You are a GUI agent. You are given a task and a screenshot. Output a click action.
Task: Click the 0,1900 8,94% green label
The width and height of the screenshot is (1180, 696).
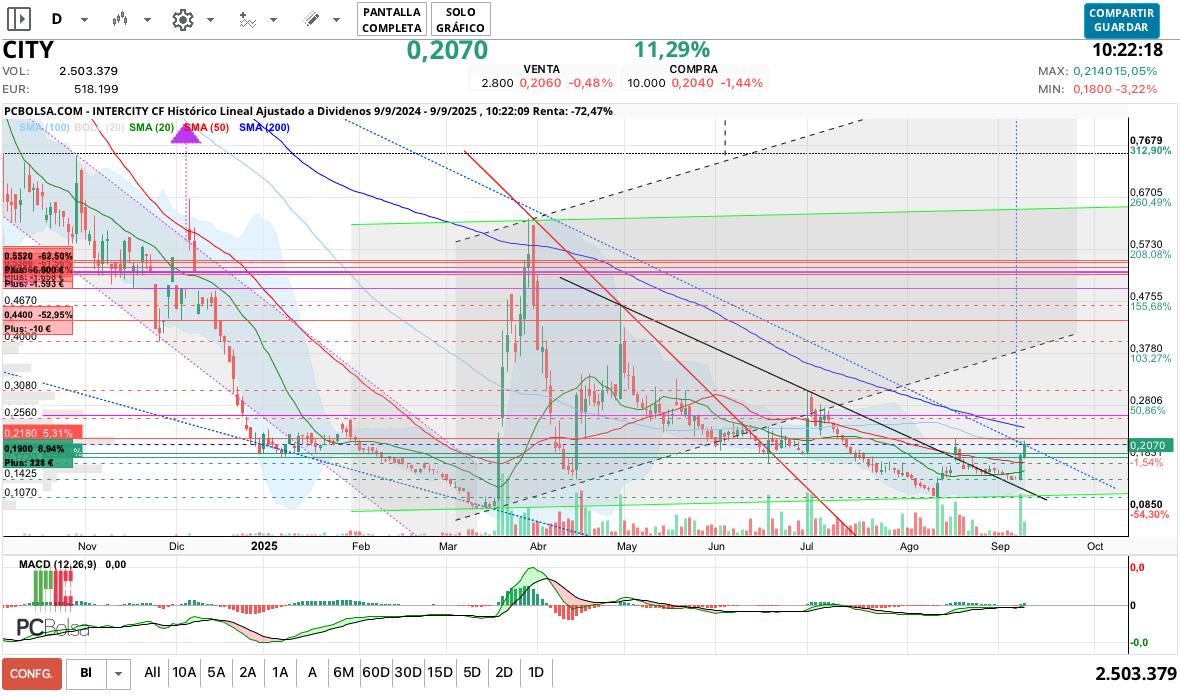[38, 448]
